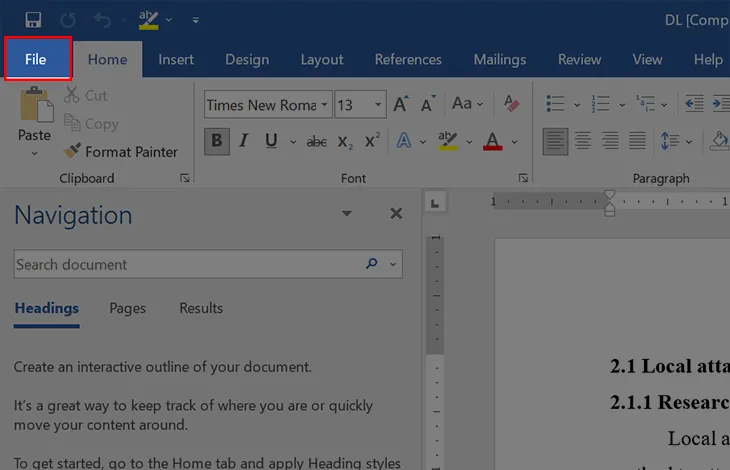The image size is (730, 470).
Task: Click Text Effects and Typography icon
Action: (404, 141)
